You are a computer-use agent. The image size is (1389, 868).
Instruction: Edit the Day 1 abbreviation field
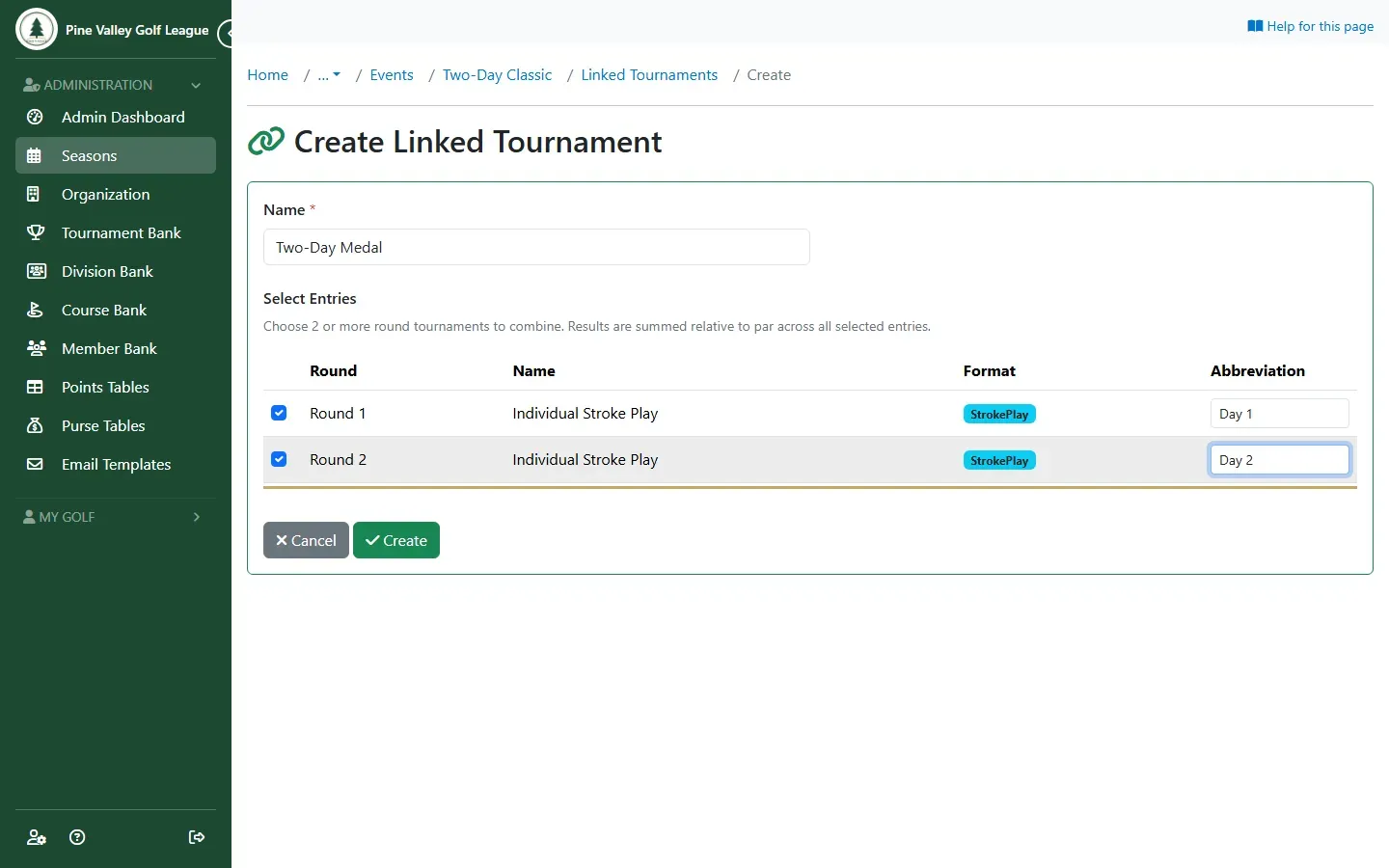[x=1279, y=414]
